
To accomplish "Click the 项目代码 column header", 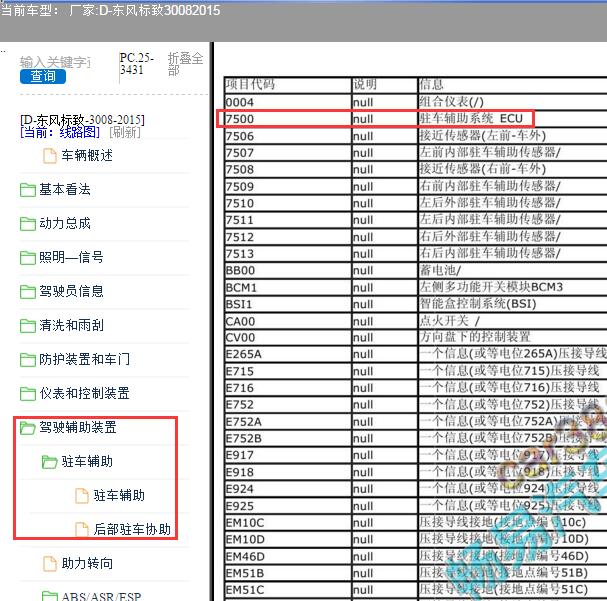I will [250, 85].
